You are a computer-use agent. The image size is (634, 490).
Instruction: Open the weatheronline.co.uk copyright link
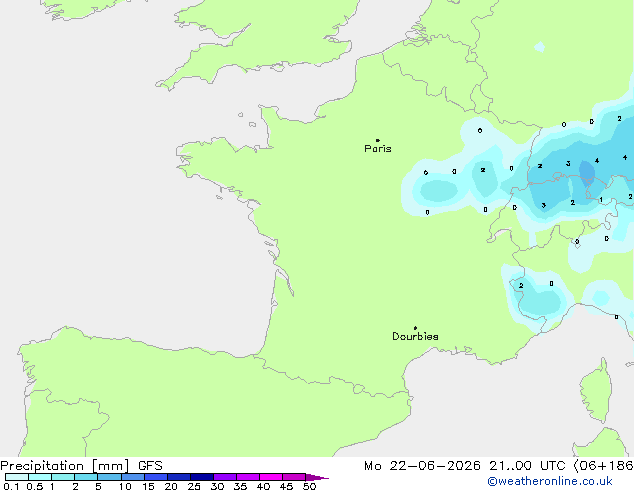coord(550,481)
